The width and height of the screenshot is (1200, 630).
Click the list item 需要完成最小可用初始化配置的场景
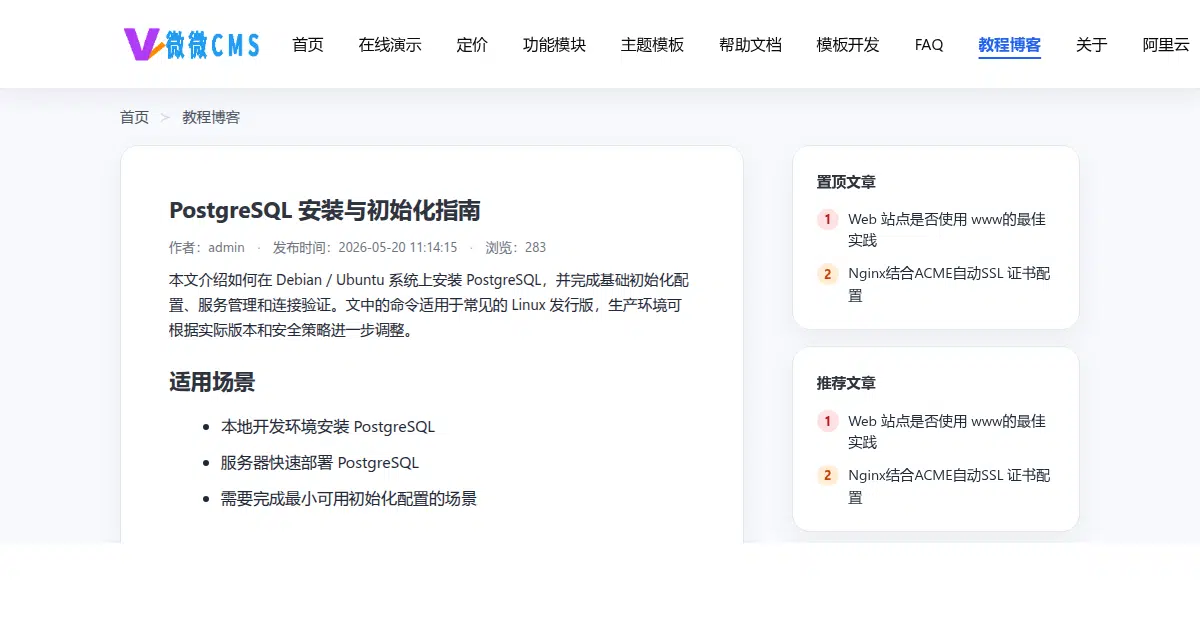point(349,499)
